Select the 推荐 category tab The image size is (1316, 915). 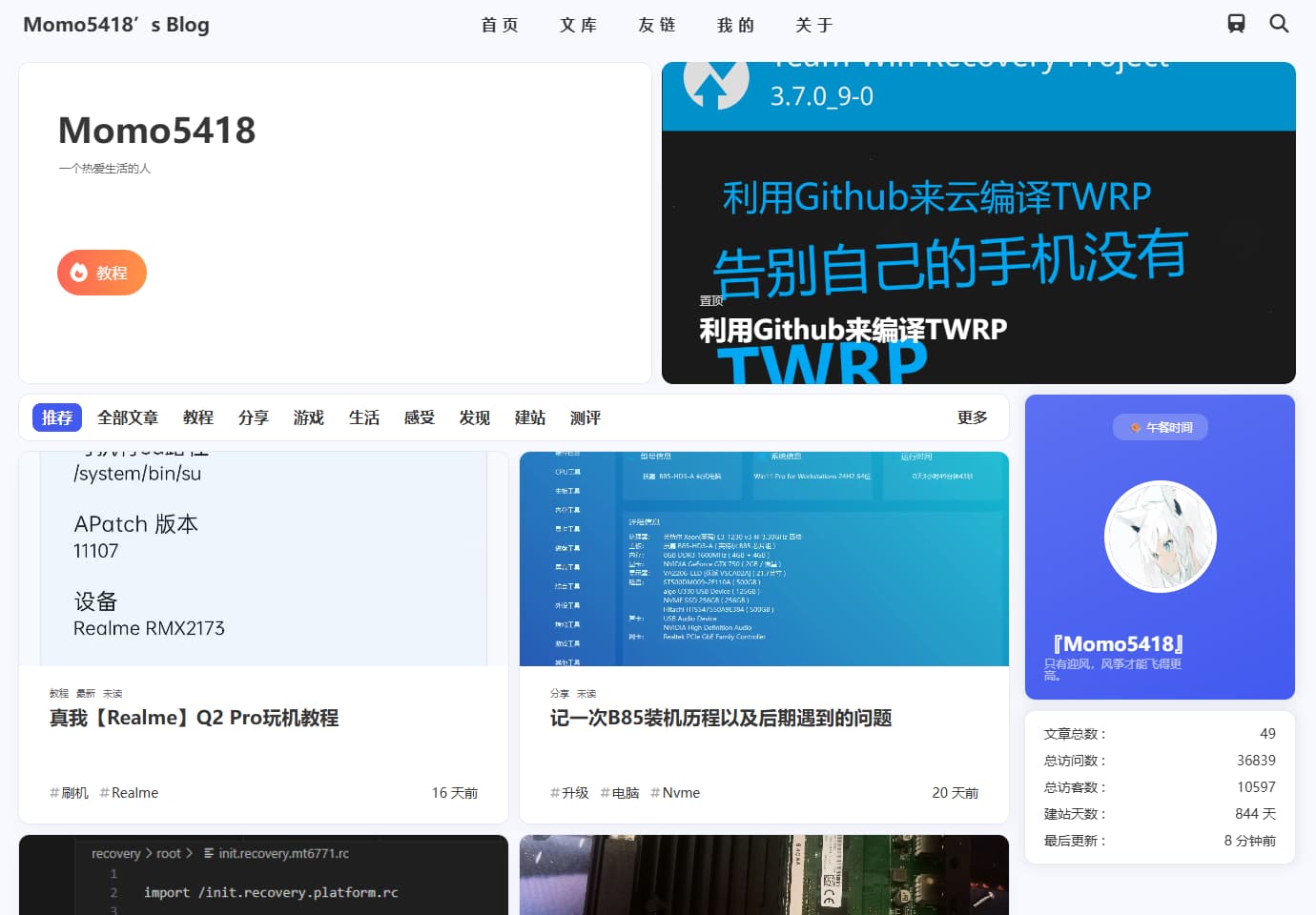[57, 417]
